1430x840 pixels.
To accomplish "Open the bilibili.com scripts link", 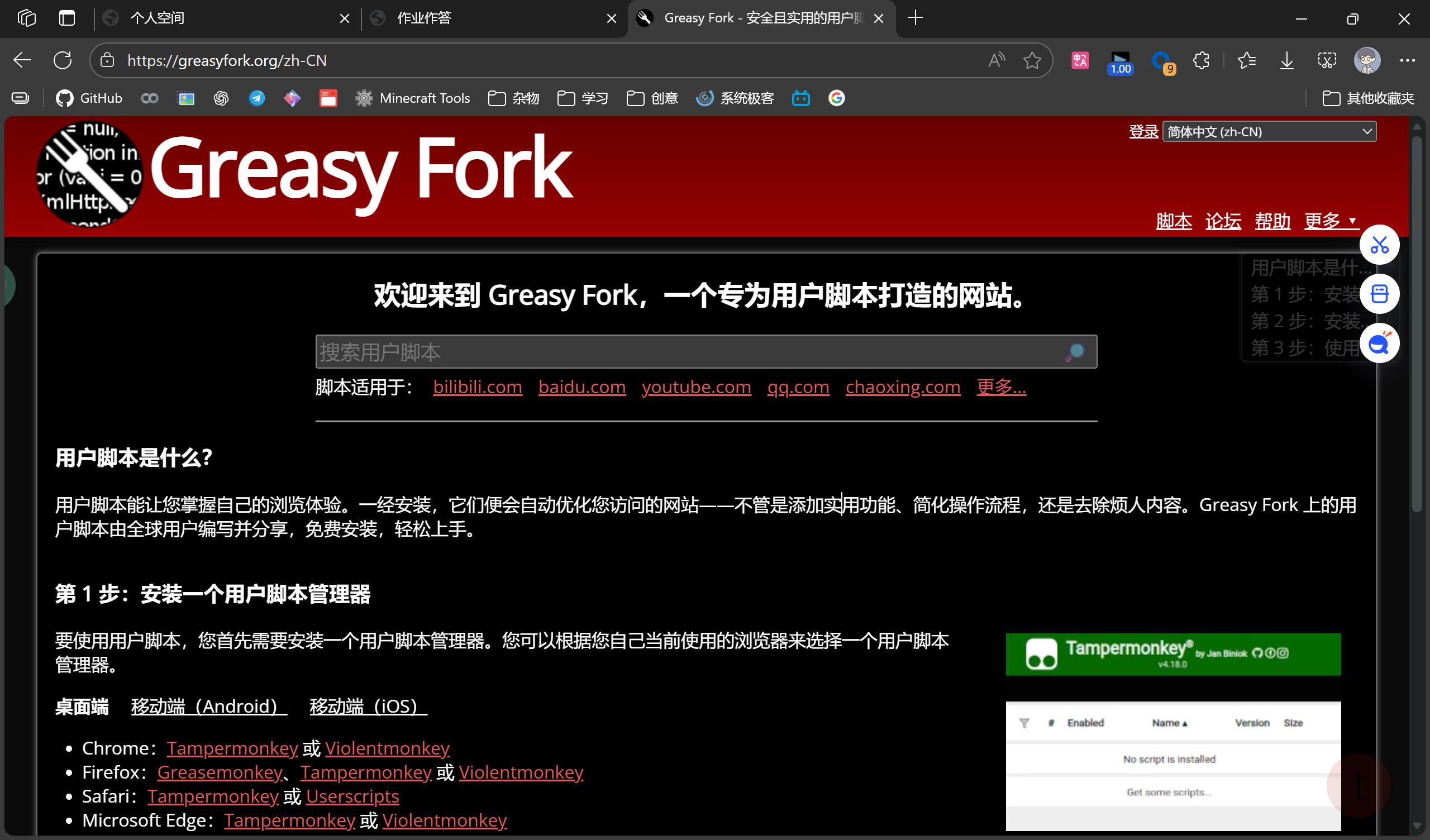I will 477,387.
